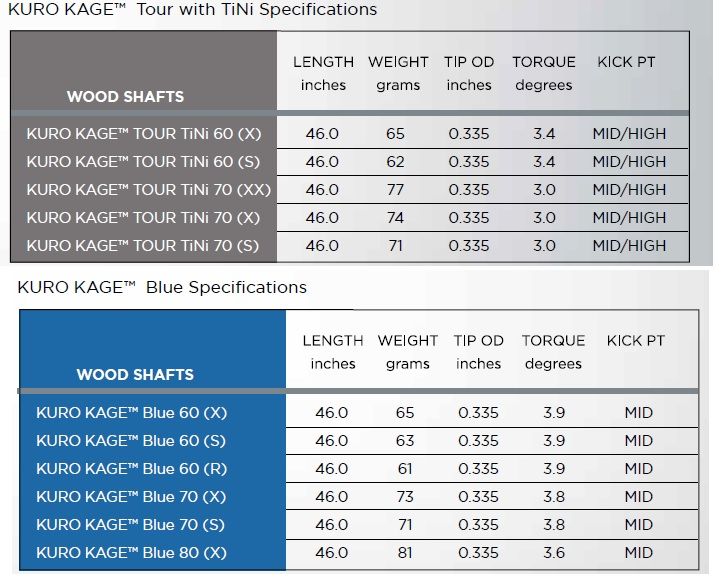
Task: Click the length 46.0 in Blue 70 (S) row
Action: 332,525
